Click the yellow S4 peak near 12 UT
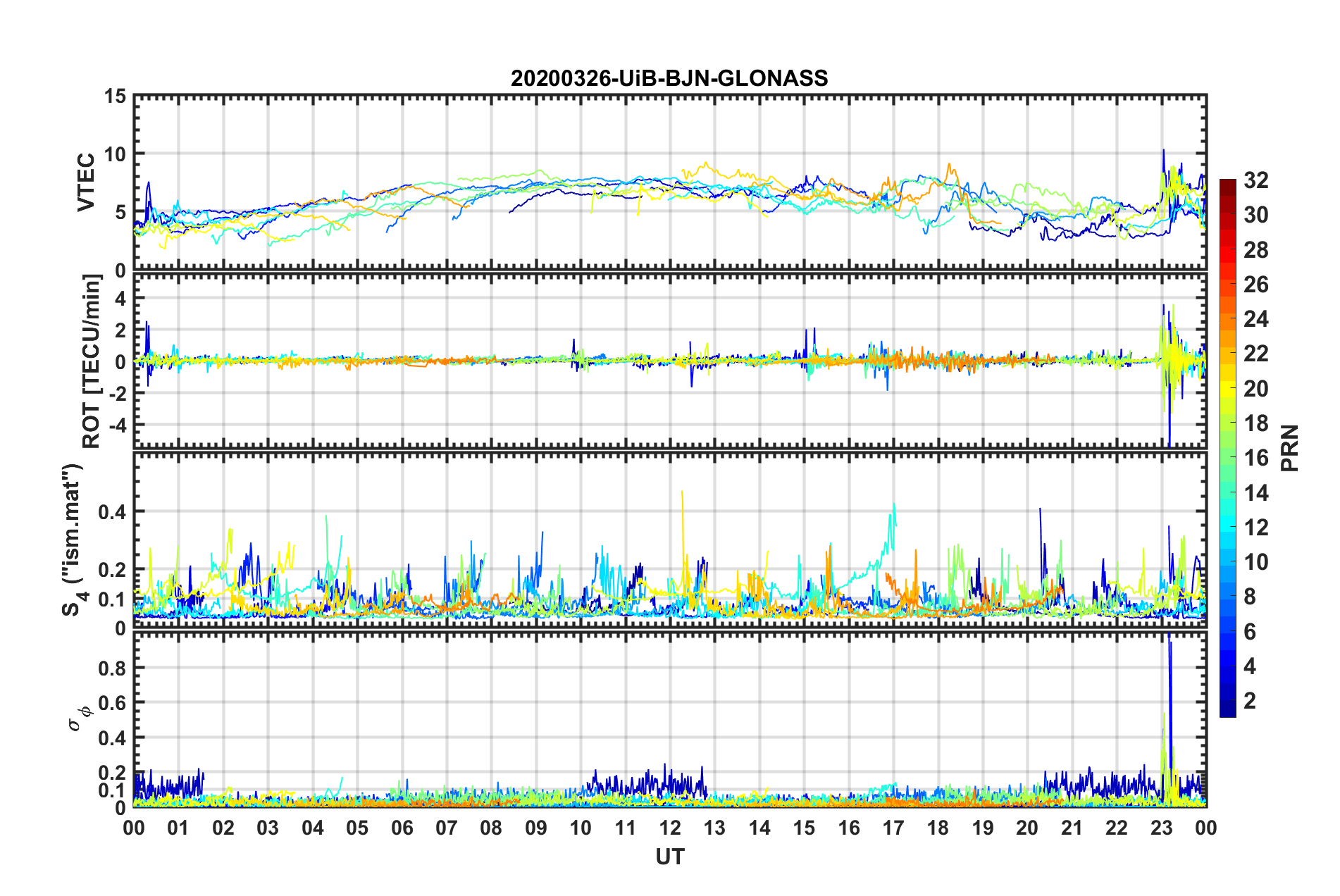 click(x=682, y=535)
